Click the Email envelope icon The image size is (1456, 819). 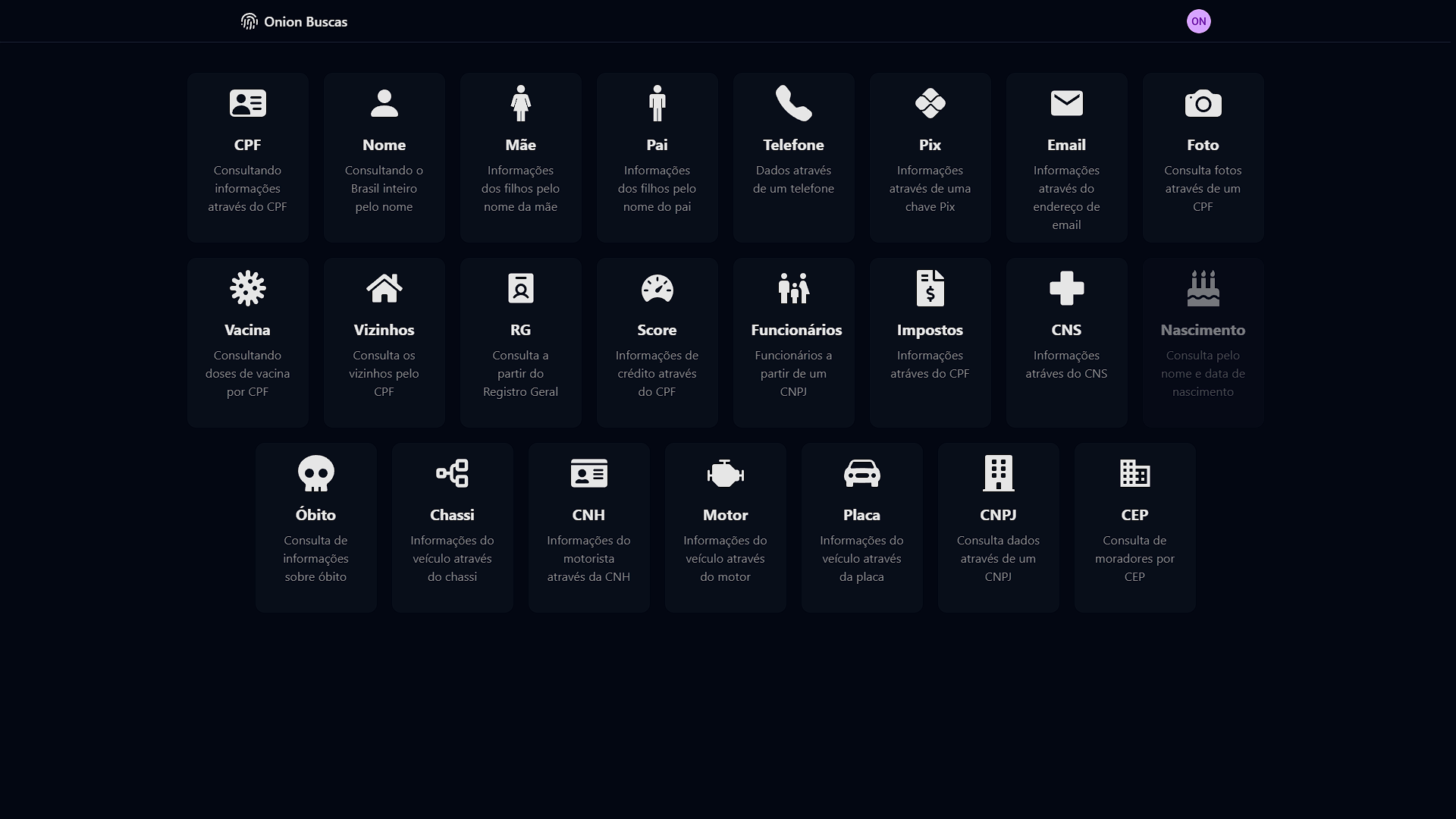coord(1067,103)
